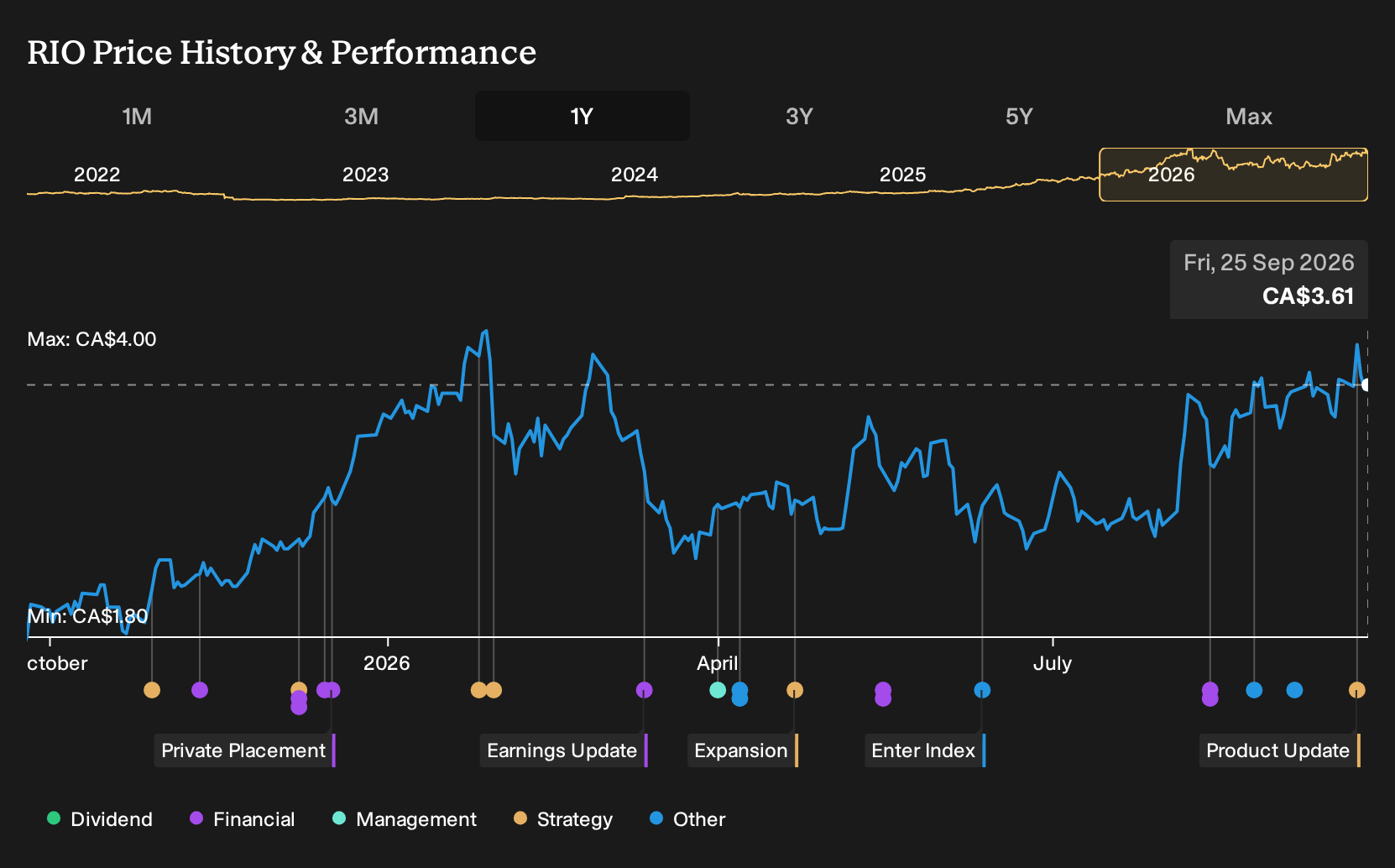Click the purple dot above the Earnings Update label
1395x868 pixels.
pyautogui.click(x=645, y=690)
